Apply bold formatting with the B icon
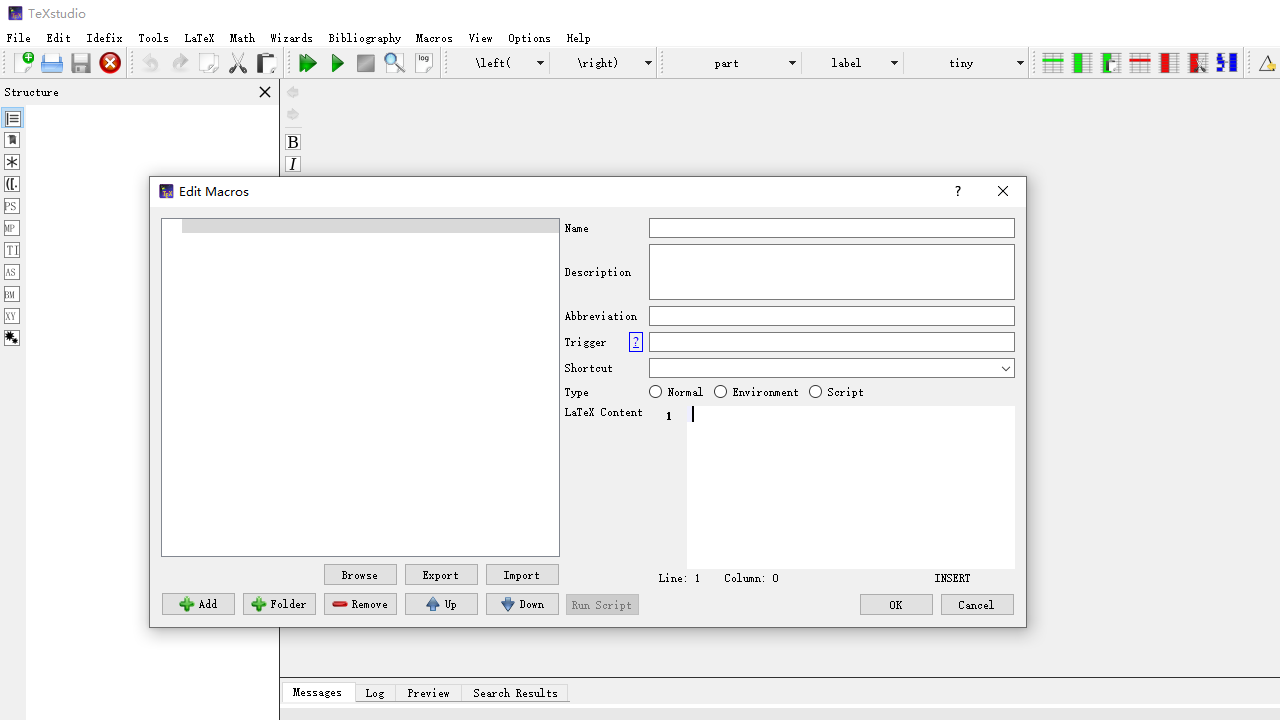Image resolution: width=1280 pixels, height=720 pixels. pyautogui.click(x=292, y=142)
